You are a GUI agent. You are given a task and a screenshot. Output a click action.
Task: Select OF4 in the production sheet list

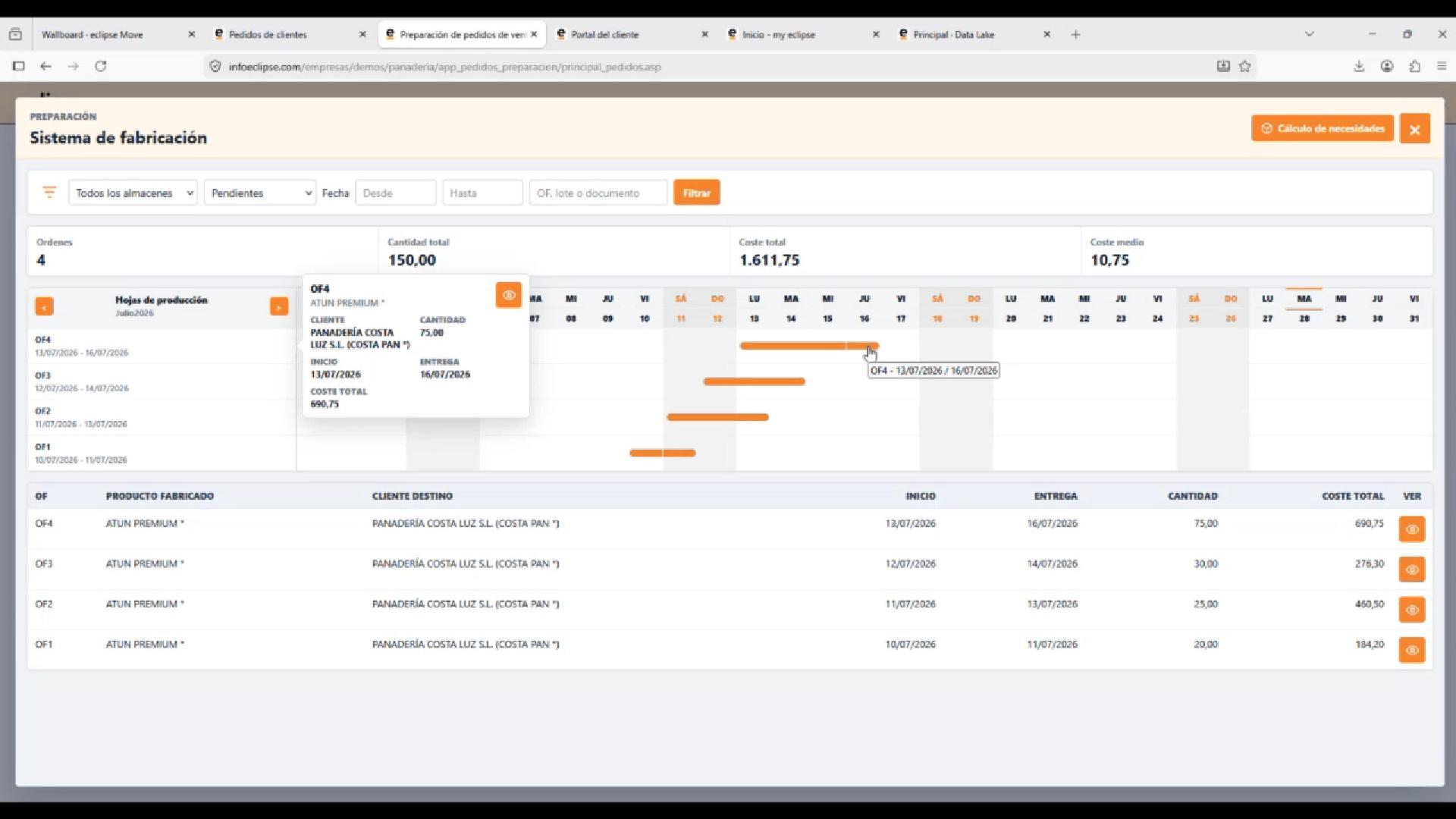tap(162, 346)
